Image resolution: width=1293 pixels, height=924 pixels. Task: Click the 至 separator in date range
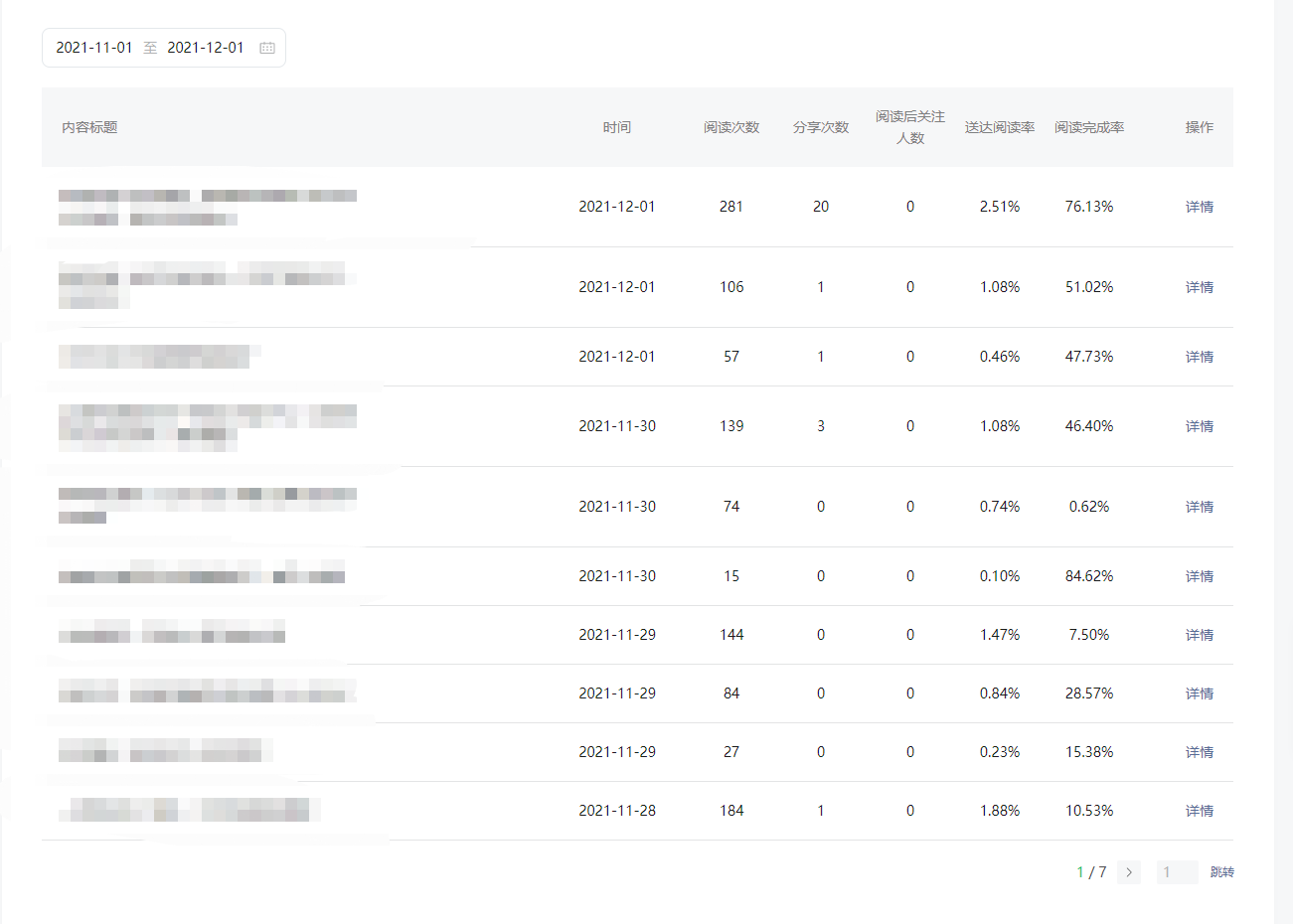point(150,48)
